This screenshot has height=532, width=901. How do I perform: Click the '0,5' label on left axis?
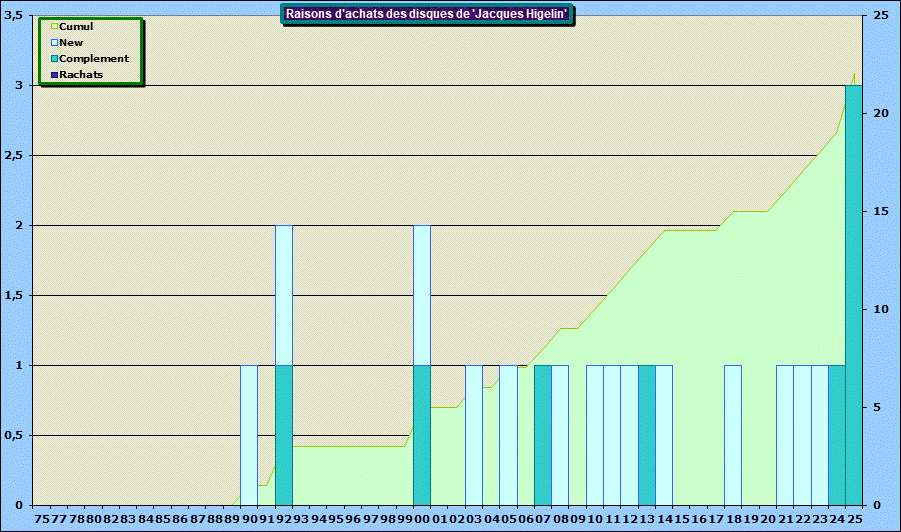point(14,435)
